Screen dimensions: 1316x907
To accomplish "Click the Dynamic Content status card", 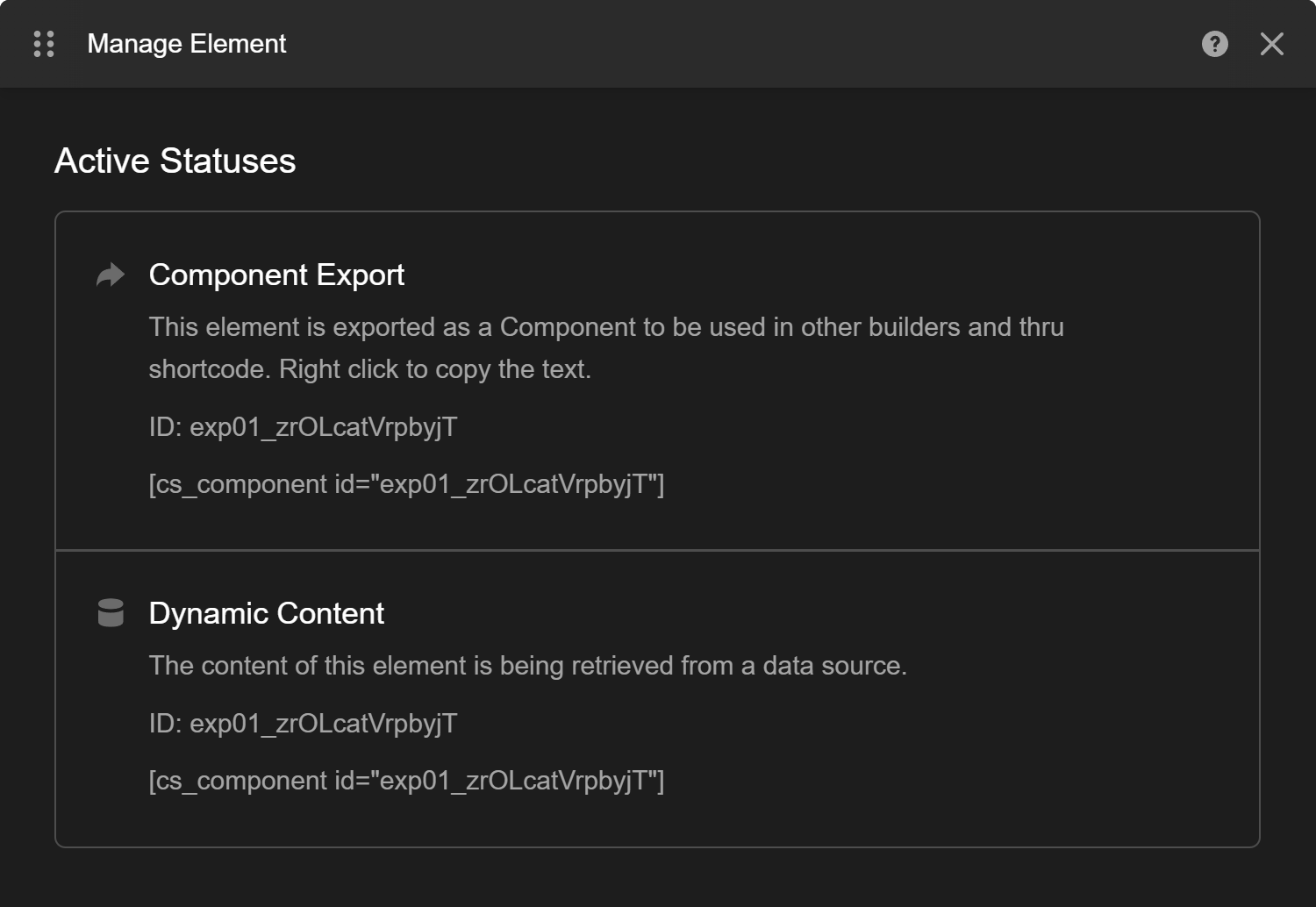I will tap(658, 697).
